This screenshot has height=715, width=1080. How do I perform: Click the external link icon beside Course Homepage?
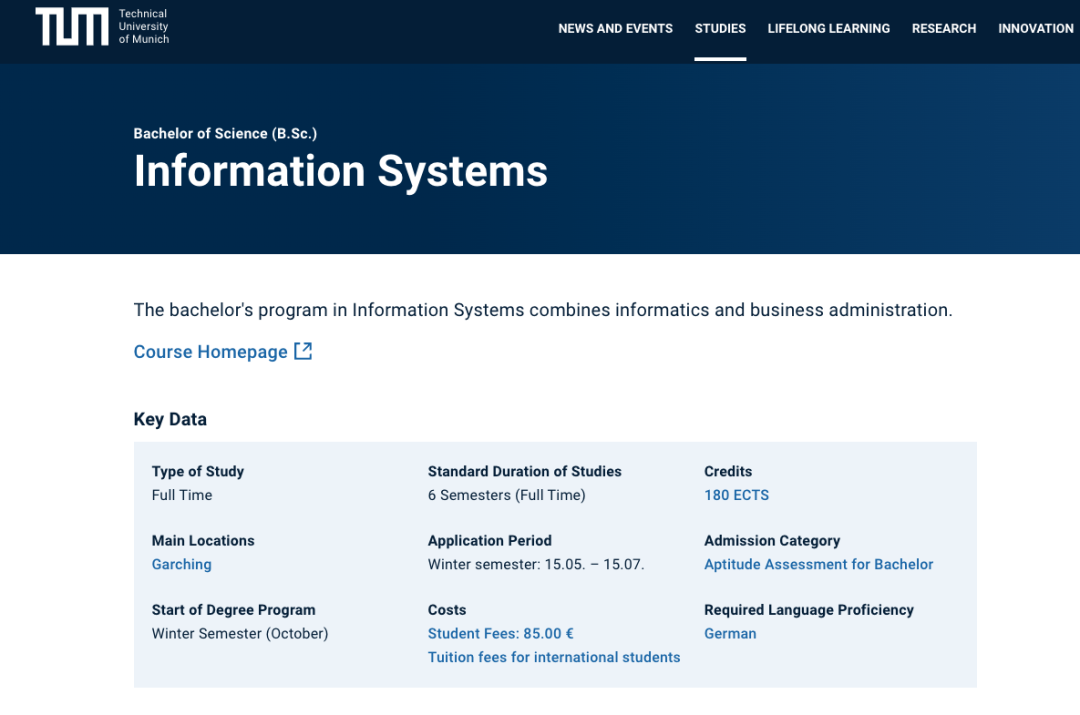(x=303, y=351)
